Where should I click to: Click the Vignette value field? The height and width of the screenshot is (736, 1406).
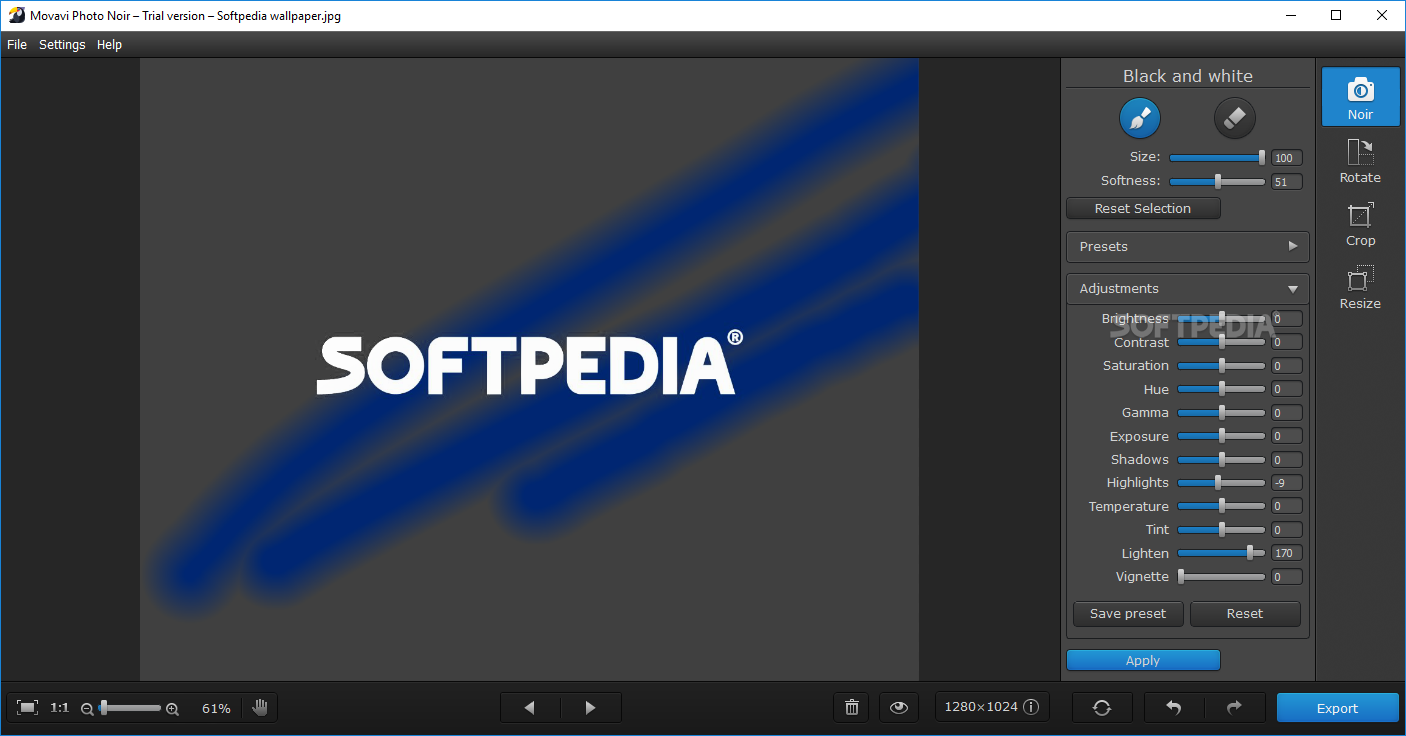click(1286, 577)
